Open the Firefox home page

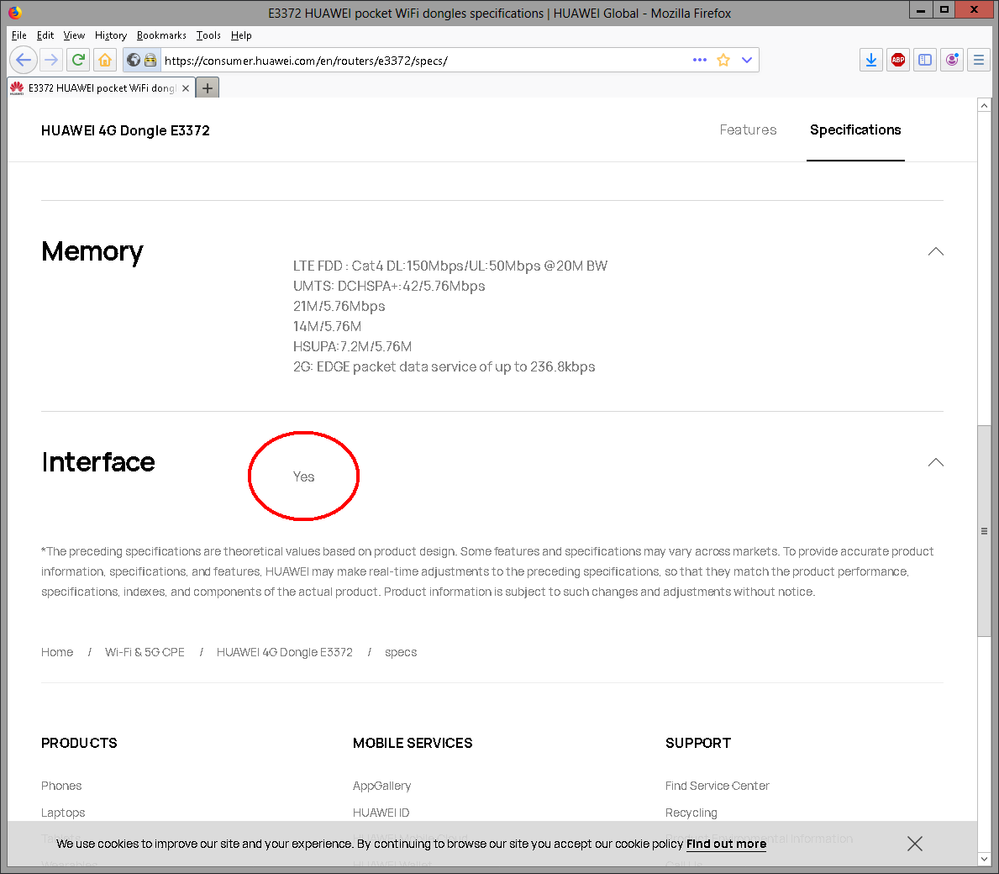tap(105, 61)
